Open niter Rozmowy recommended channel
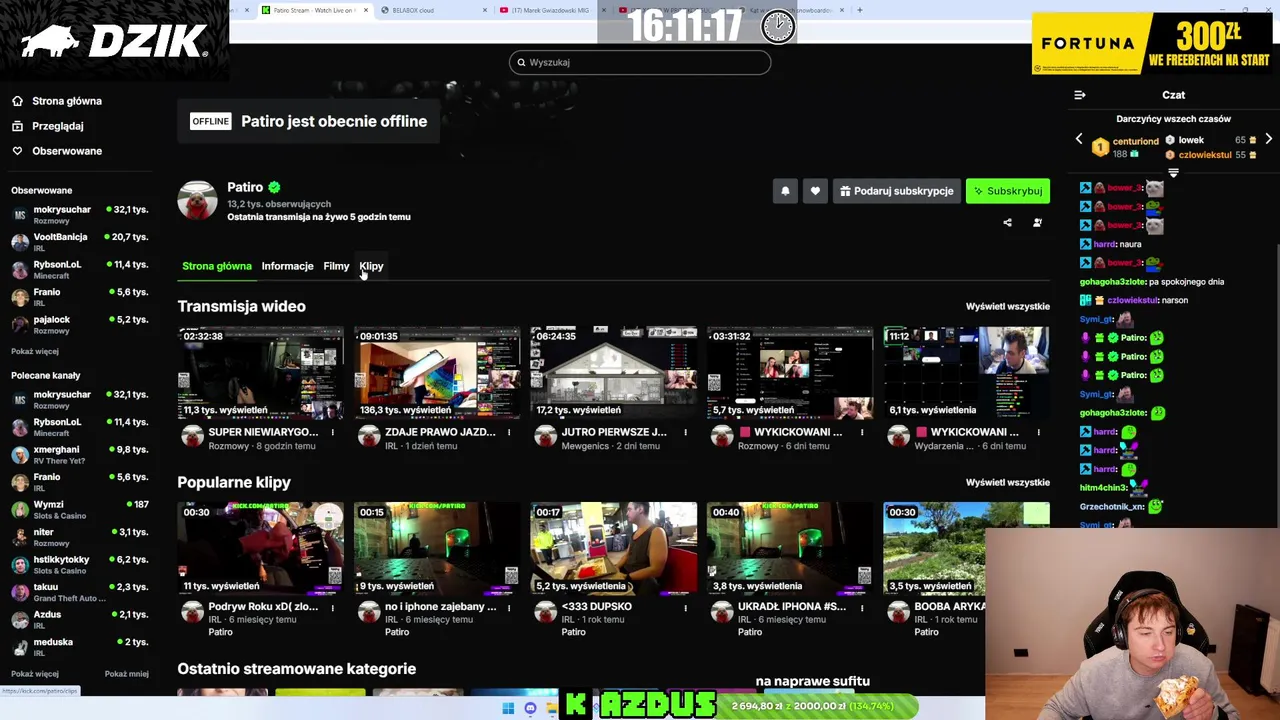Image resolution: width=1280 pixels, height=720 pixels. (x=79, y=537)
